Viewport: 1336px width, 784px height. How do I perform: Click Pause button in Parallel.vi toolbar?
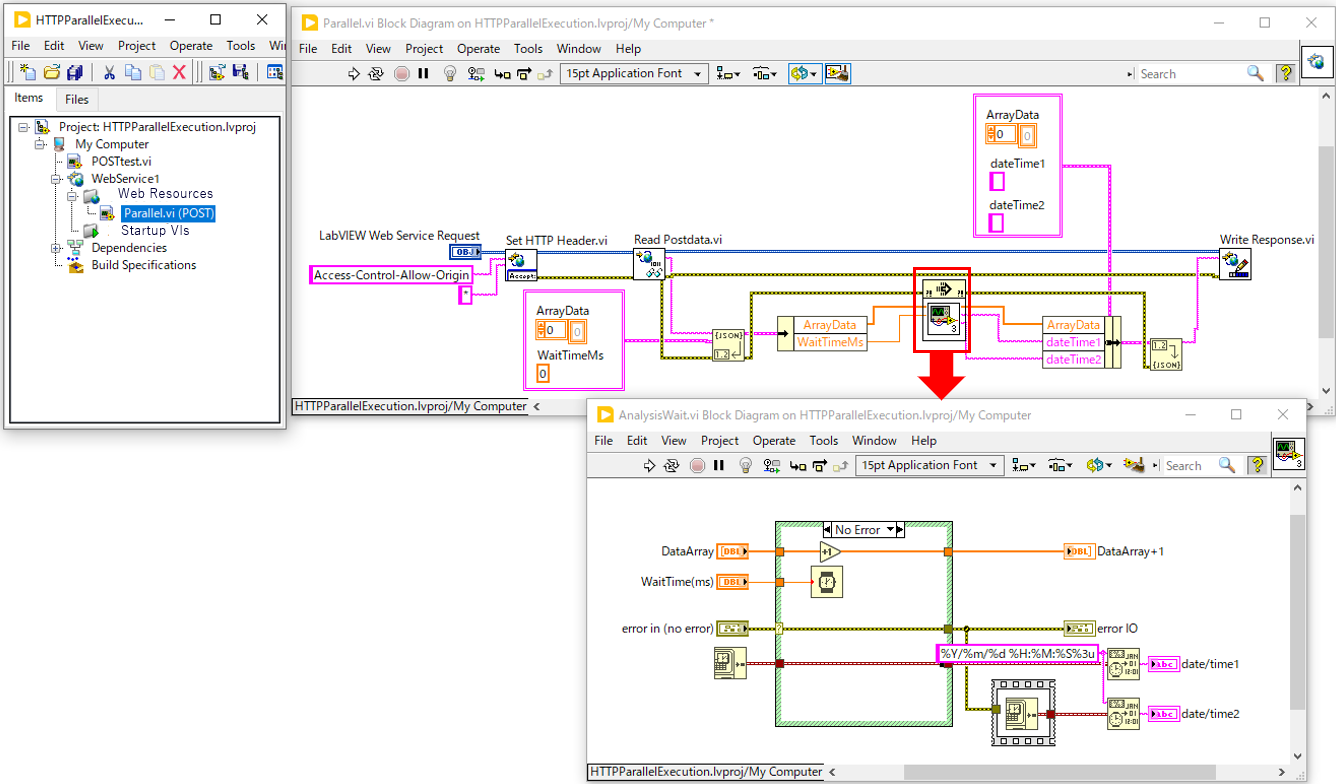coord(423,73)
